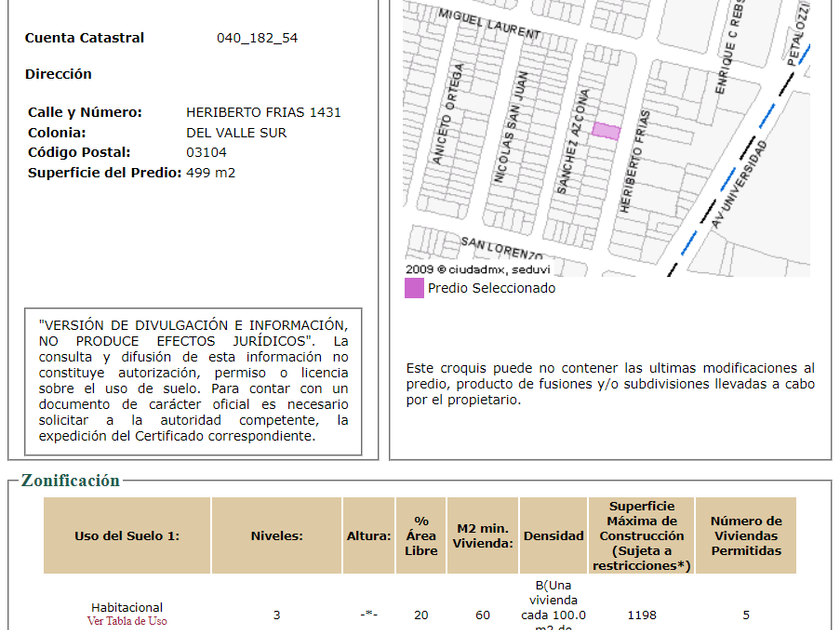Screen dimensions: 840x630
Task: Click the Uso del Suelo 1 column header
Action: [127, 536]
